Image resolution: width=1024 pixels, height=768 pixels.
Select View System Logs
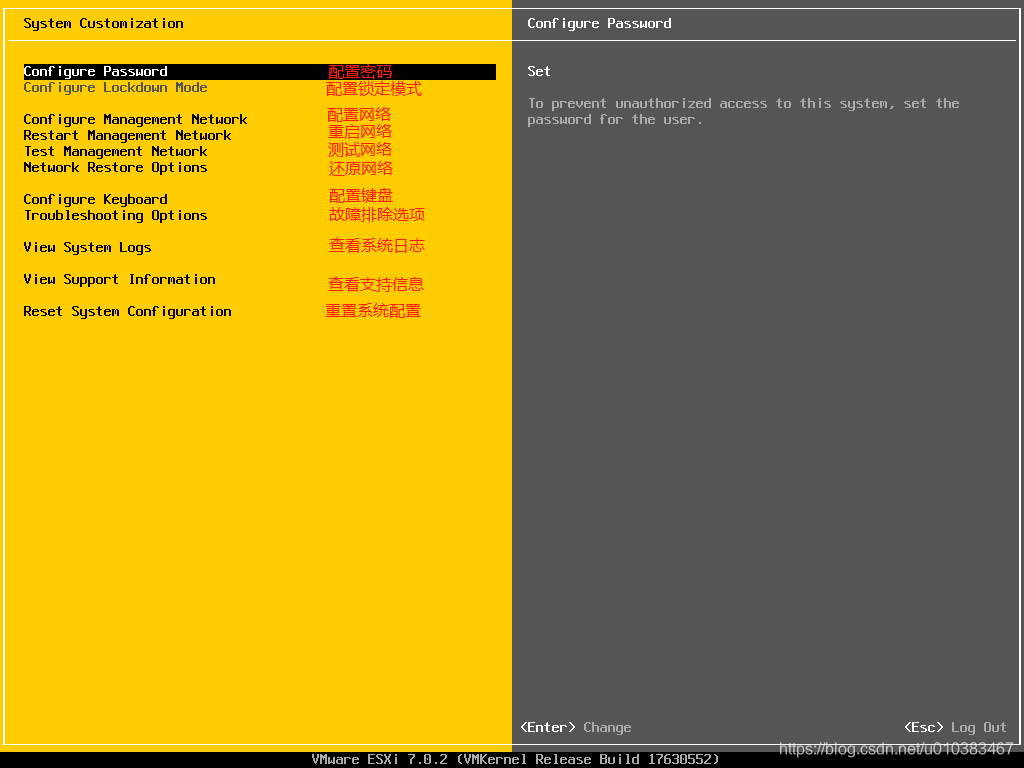(x=88, y=248)
